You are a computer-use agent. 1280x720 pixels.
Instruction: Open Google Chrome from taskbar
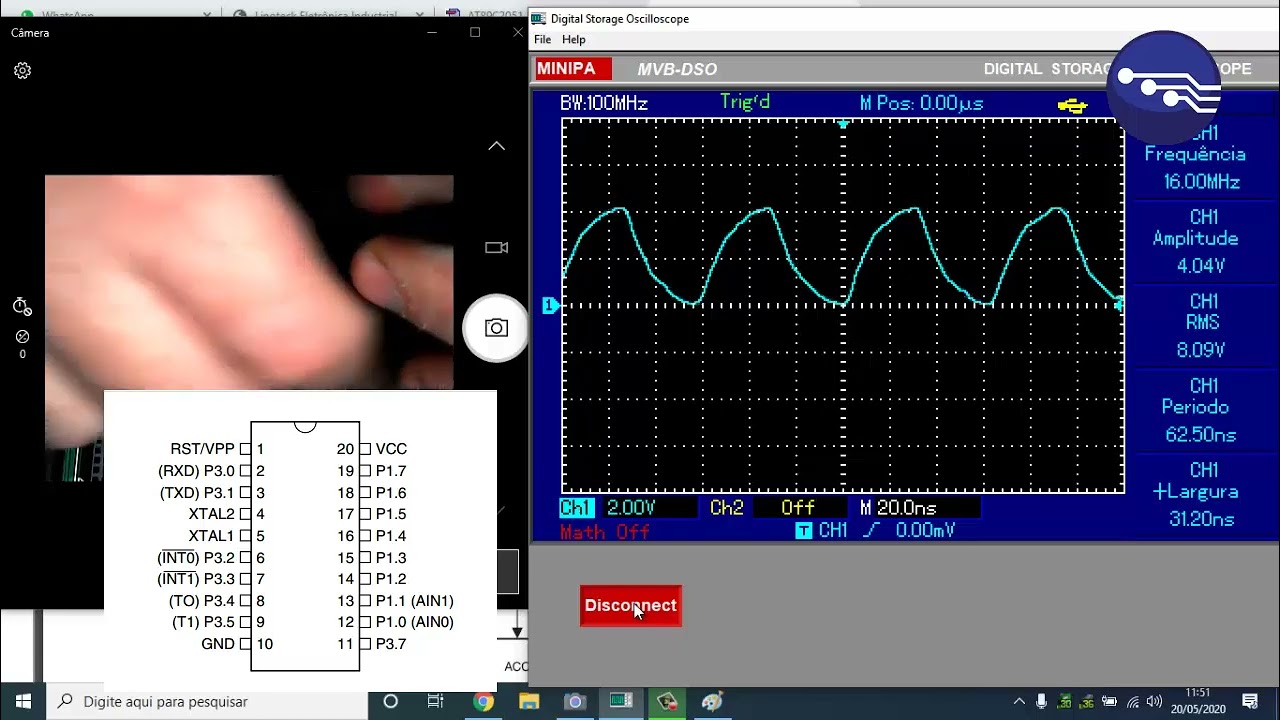[483, 702]
